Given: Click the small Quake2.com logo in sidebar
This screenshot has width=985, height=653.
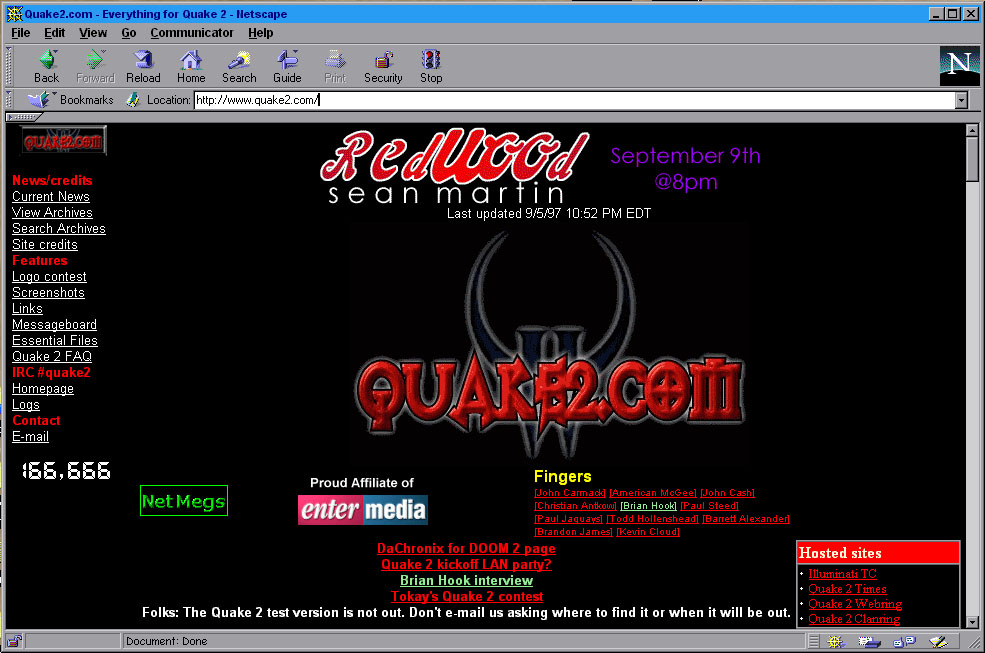Looking at the screenshot, I should 63,141.
